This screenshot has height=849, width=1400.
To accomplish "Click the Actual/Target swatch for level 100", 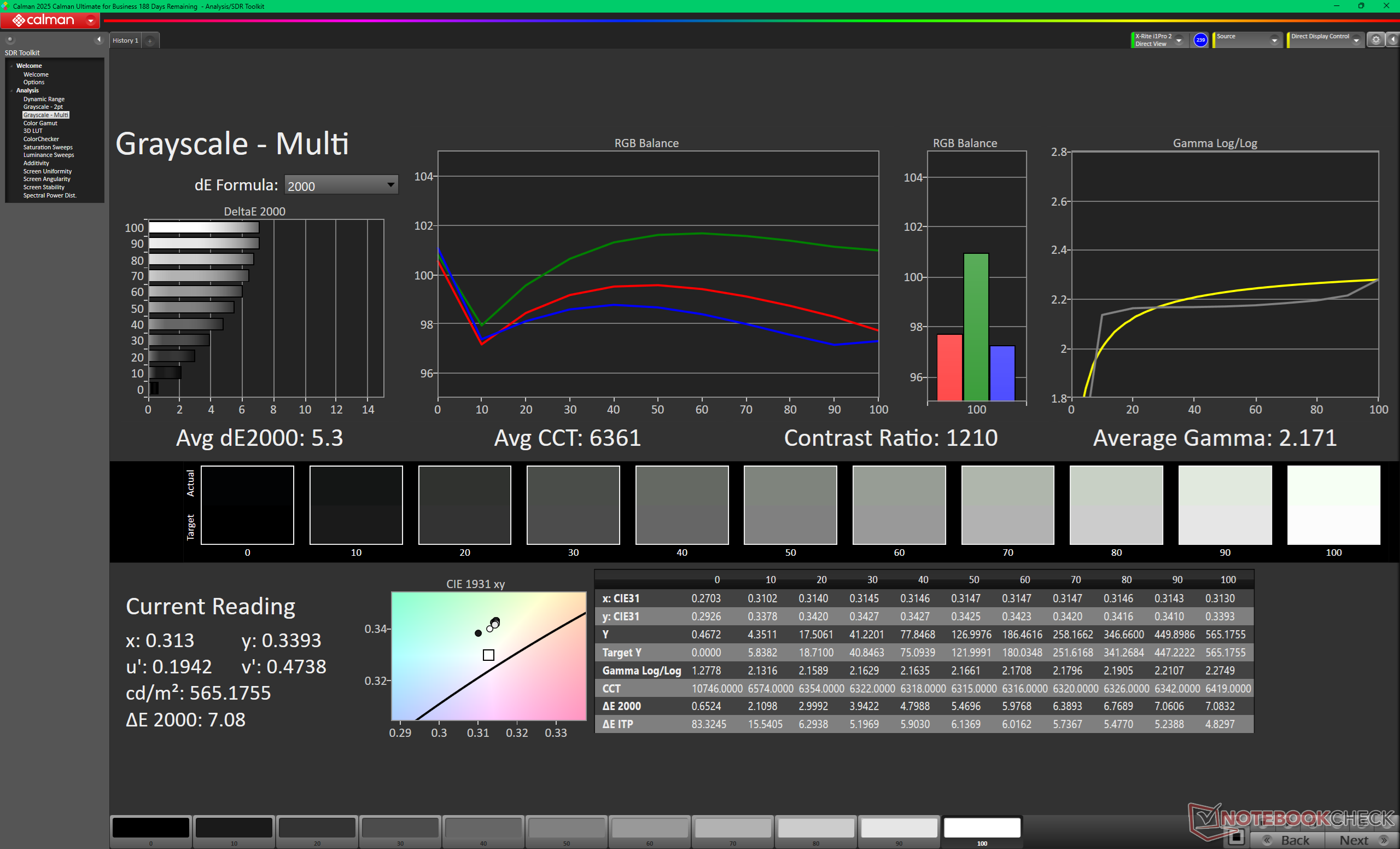I will [x=1333, y=505].
